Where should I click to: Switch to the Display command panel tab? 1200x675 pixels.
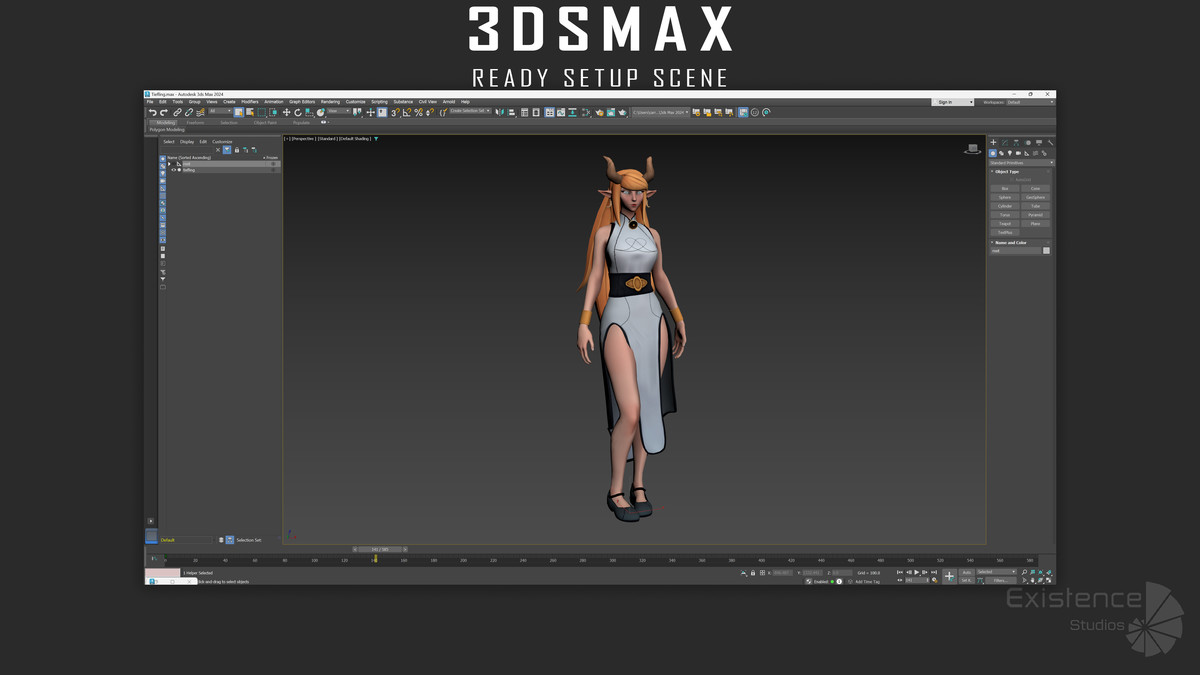(x=1039, y=142)
